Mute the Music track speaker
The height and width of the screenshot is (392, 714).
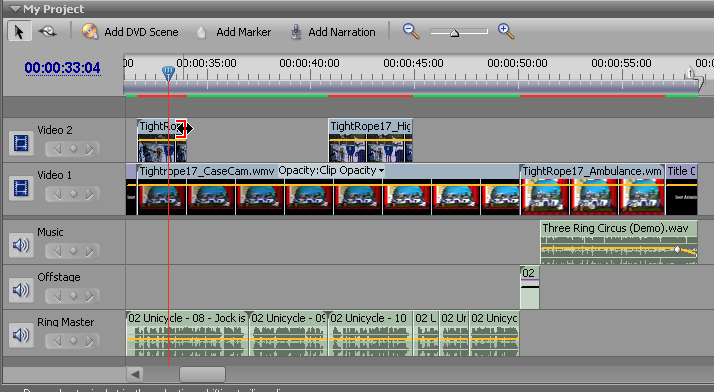[x=20, y=245]
